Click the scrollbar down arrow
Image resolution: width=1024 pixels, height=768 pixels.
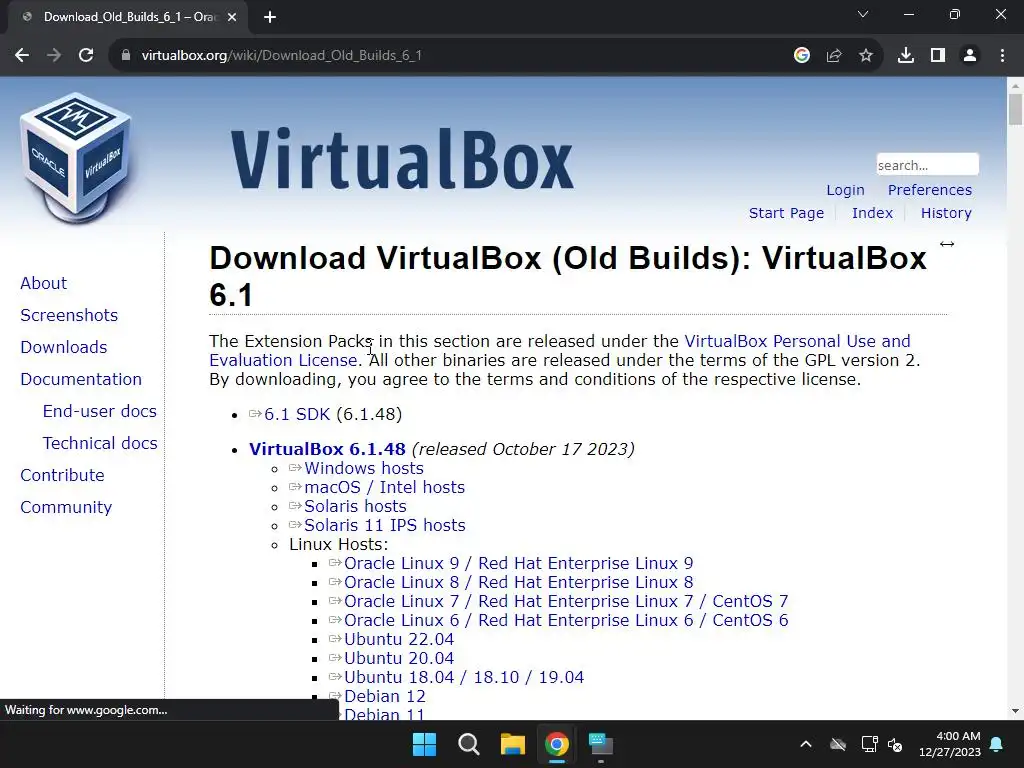click(1015, 711)
